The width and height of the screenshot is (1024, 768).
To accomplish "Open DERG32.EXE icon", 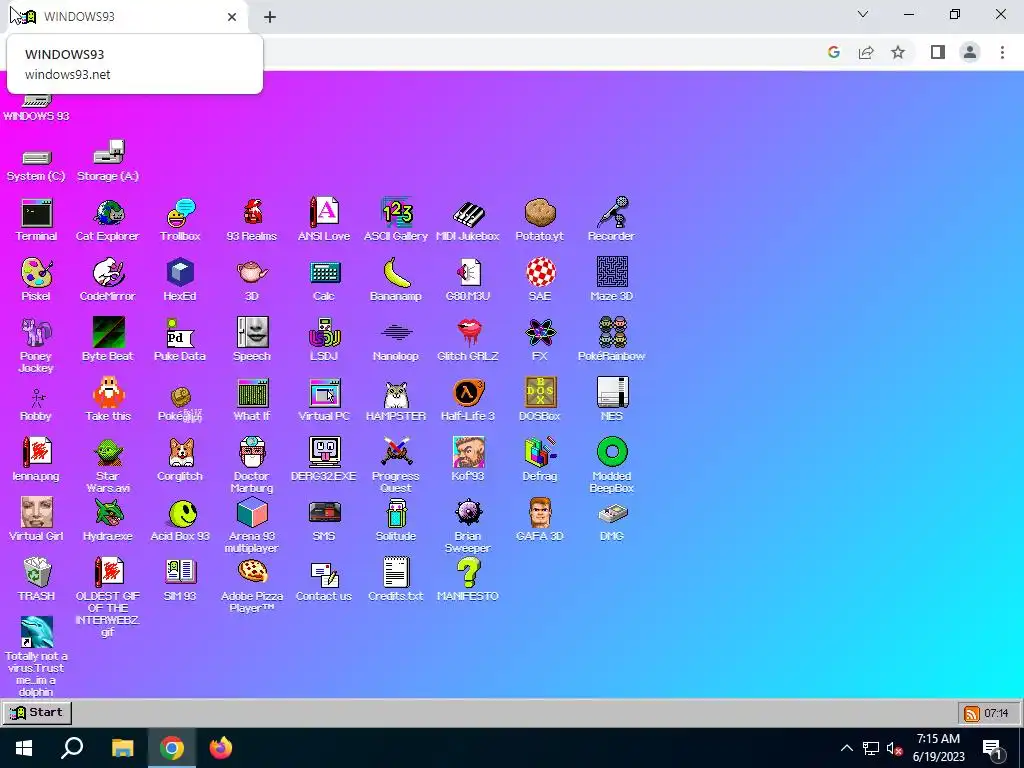I will tap(324, 453).
